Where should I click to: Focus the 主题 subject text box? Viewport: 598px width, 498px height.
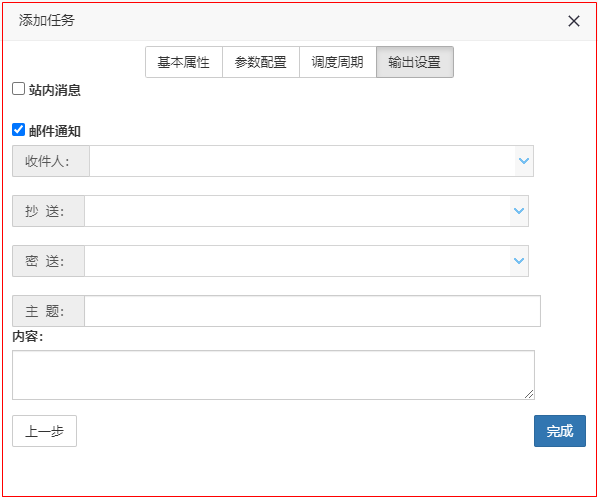pos(312,311)
